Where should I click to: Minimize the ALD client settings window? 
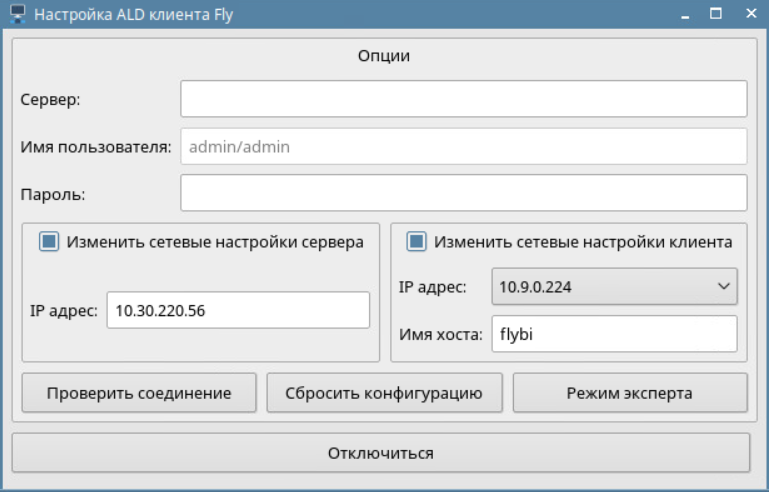(x=686, y=15)
